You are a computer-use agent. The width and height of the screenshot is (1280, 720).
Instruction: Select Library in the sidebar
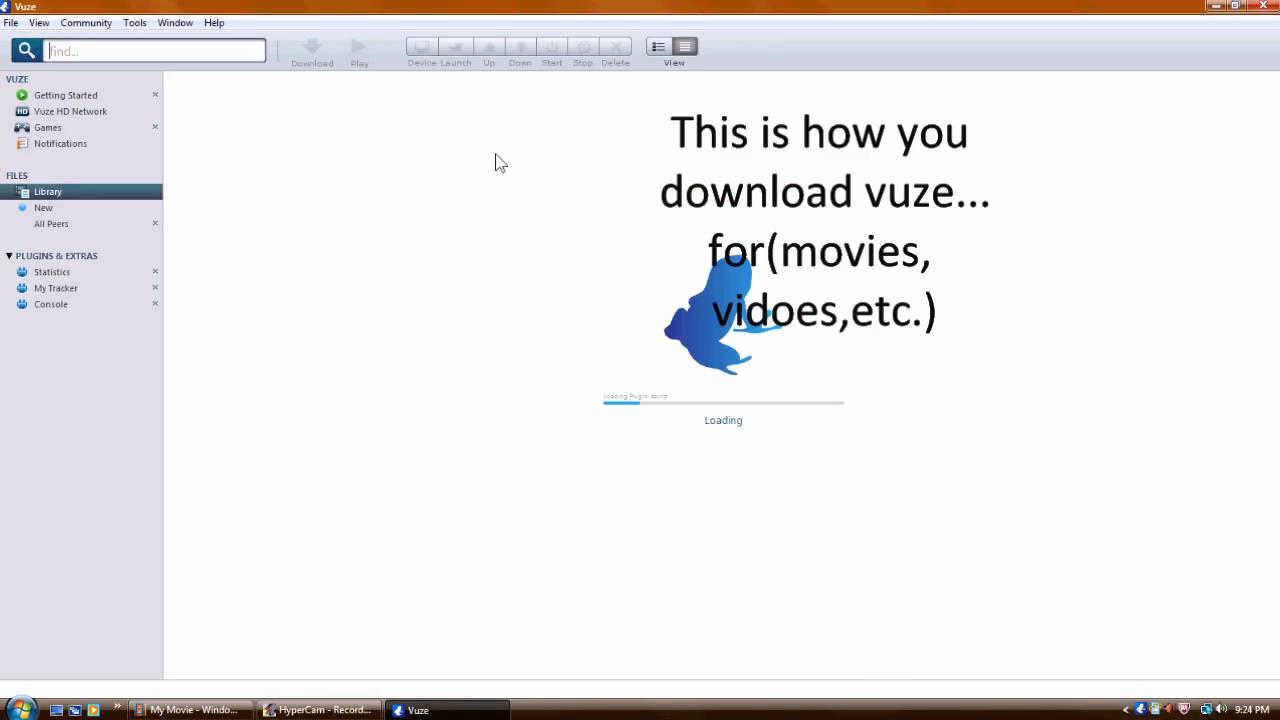click(x=81, y=191)
